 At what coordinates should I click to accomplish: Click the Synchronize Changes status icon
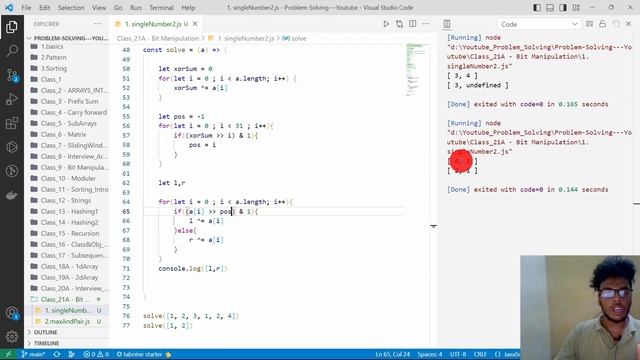57,354
